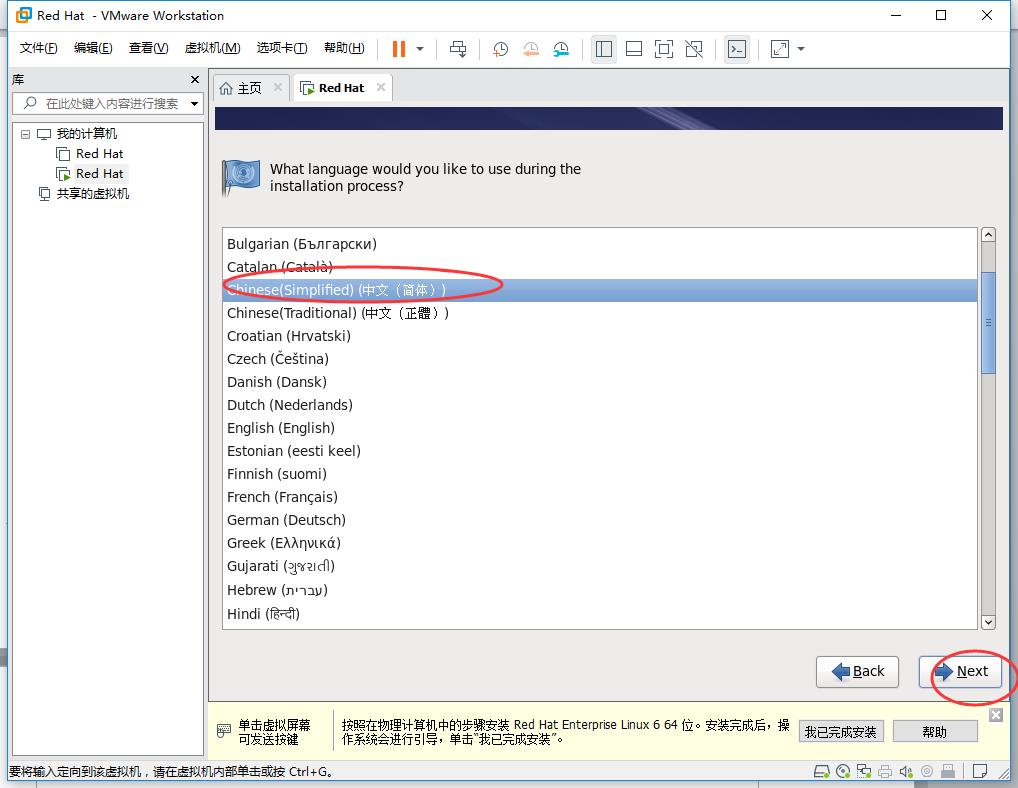
Task: Click the hard disk status bar icon
Action: [821, 771]
